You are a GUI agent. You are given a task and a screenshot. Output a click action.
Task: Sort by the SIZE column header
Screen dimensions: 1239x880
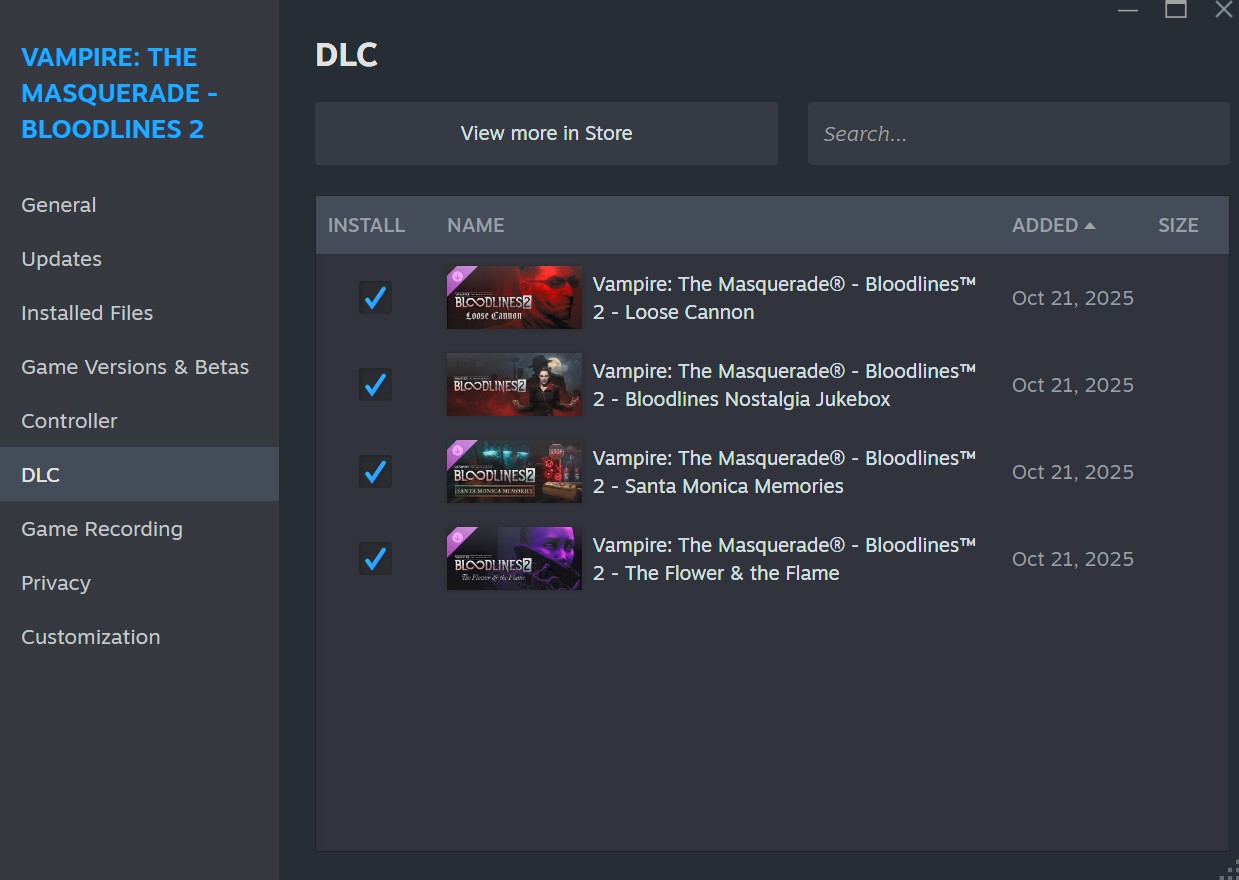point(1178,225)
